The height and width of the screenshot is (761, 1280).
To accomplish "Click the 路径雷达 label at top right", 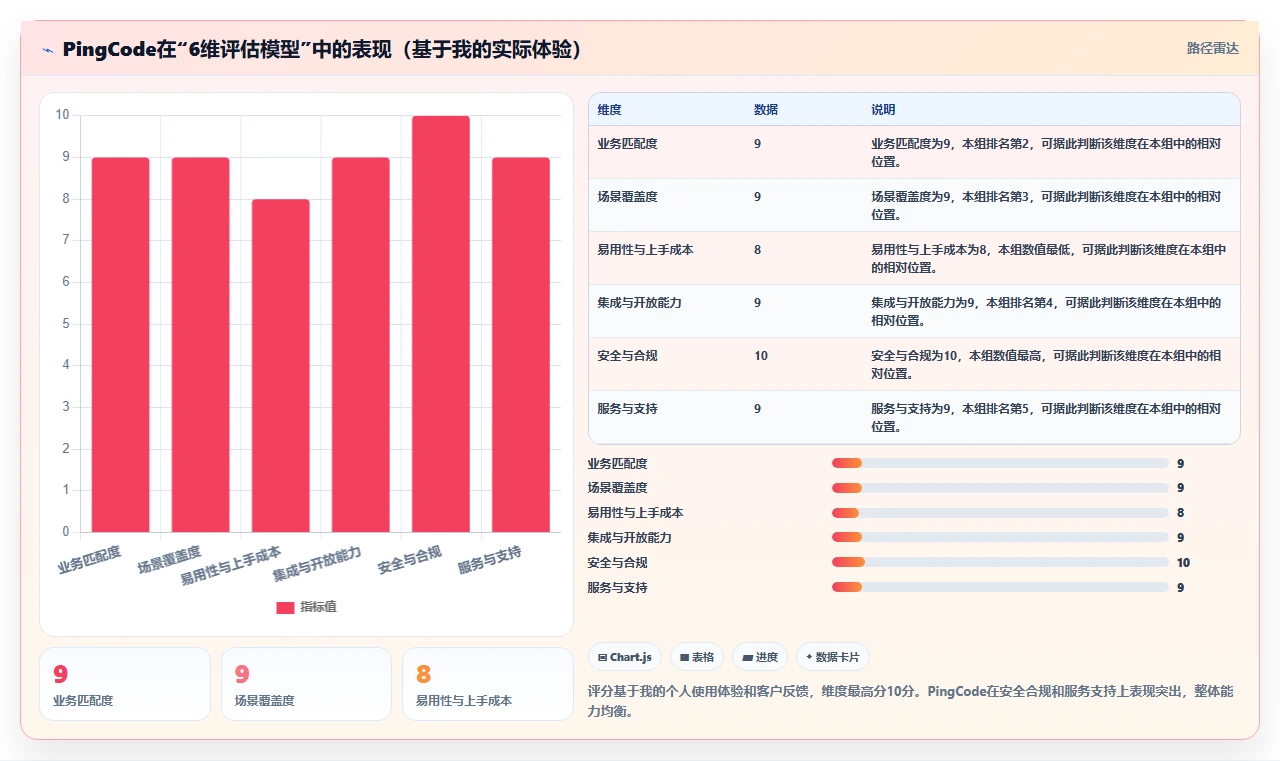I will point(1212,48).
